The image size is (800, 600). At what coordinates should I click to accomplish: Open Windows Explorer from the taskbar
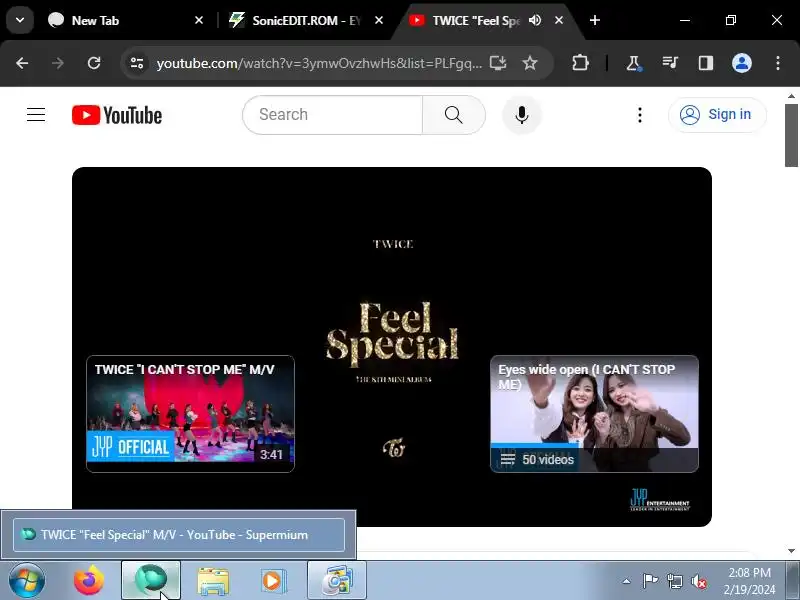pos(213,581)
